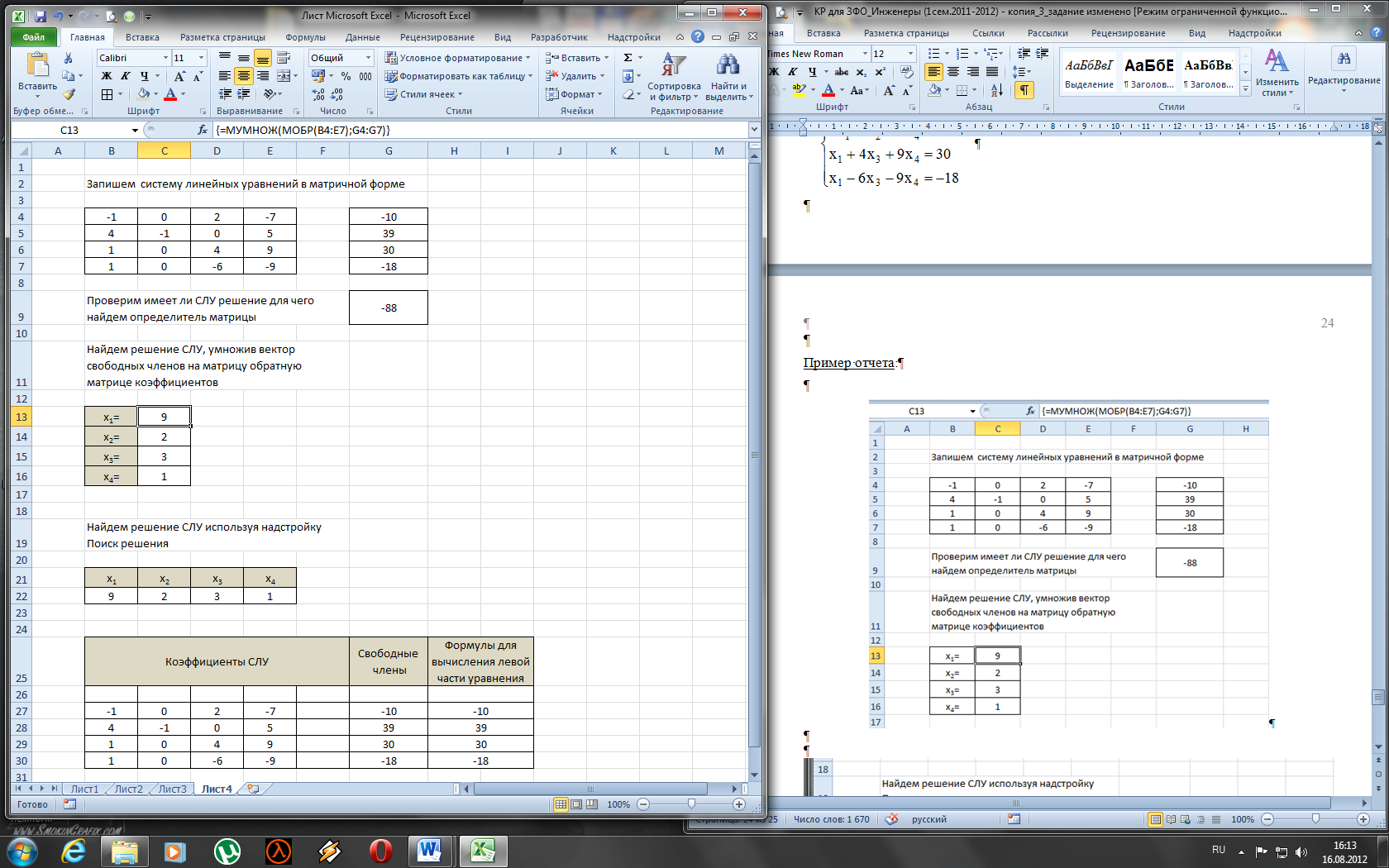Open the Cell Styles (Стили ячеек) dropdown

pos(424,94)
